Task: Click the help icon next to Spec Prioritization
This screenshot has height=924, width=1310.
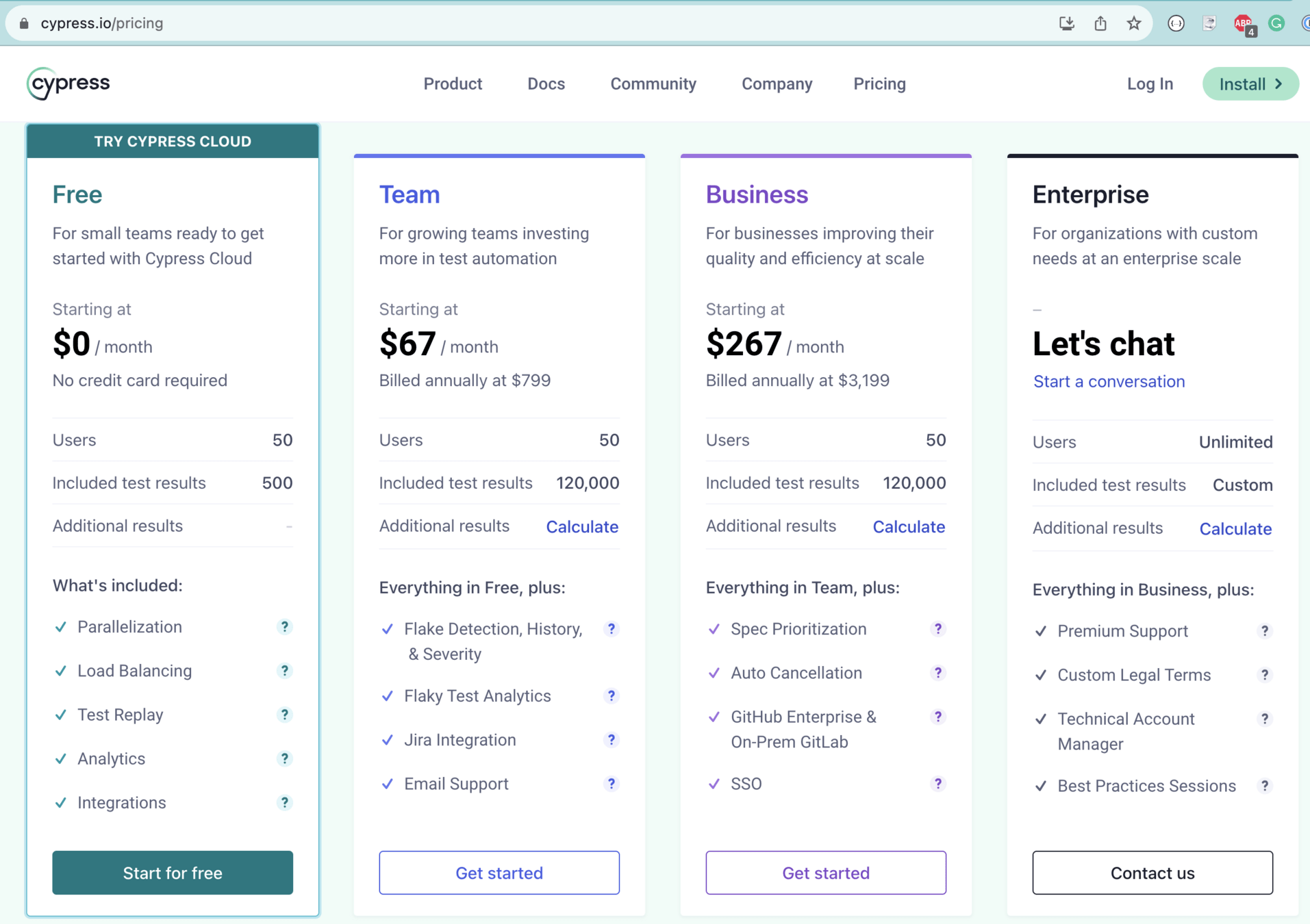Action: (x=937, y=629)
